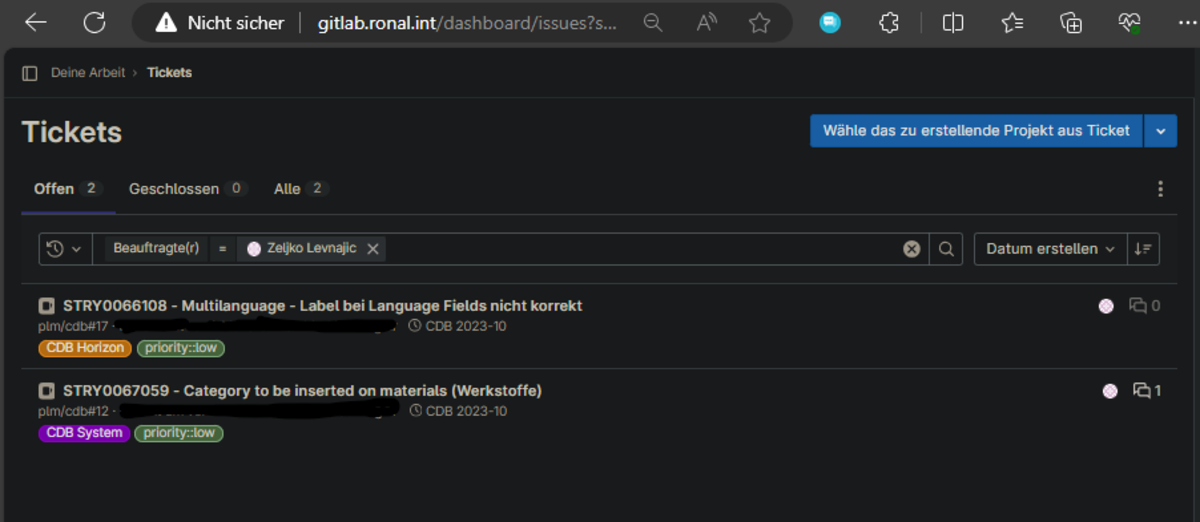This screenshot has height=522, width=1200.
Task: Toggle the GitLab sidebar panel icon
Action: point(30,73)
